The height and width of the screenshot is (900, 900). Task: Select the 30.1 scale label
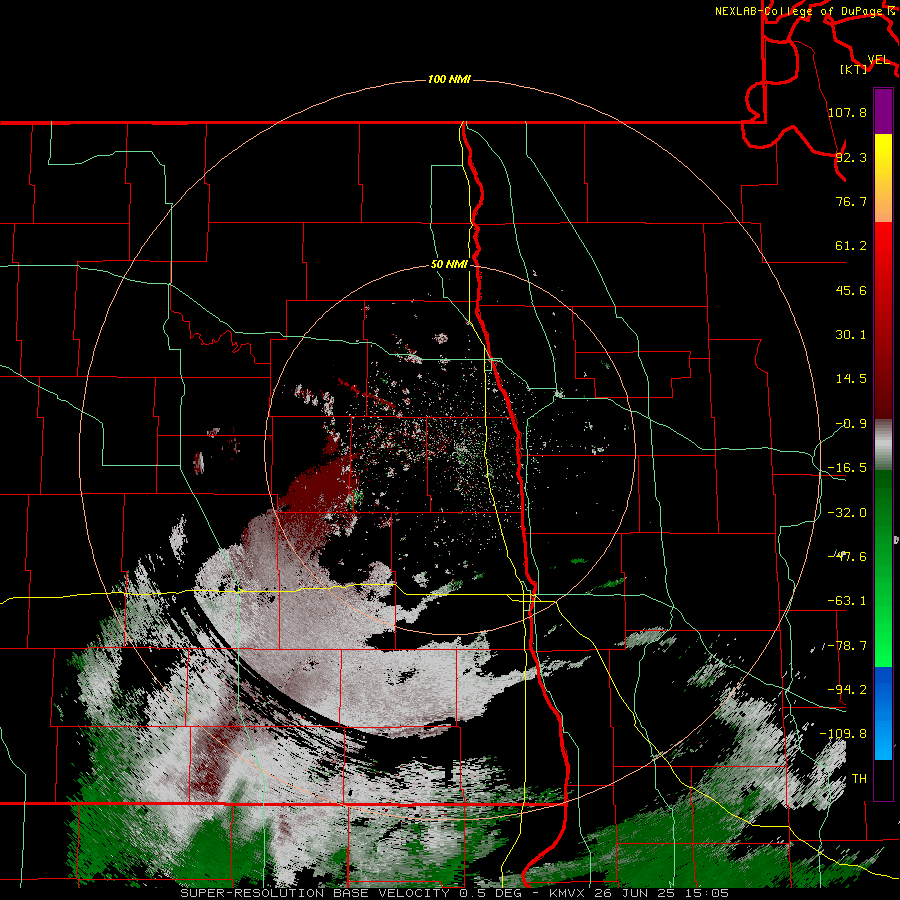851,335
